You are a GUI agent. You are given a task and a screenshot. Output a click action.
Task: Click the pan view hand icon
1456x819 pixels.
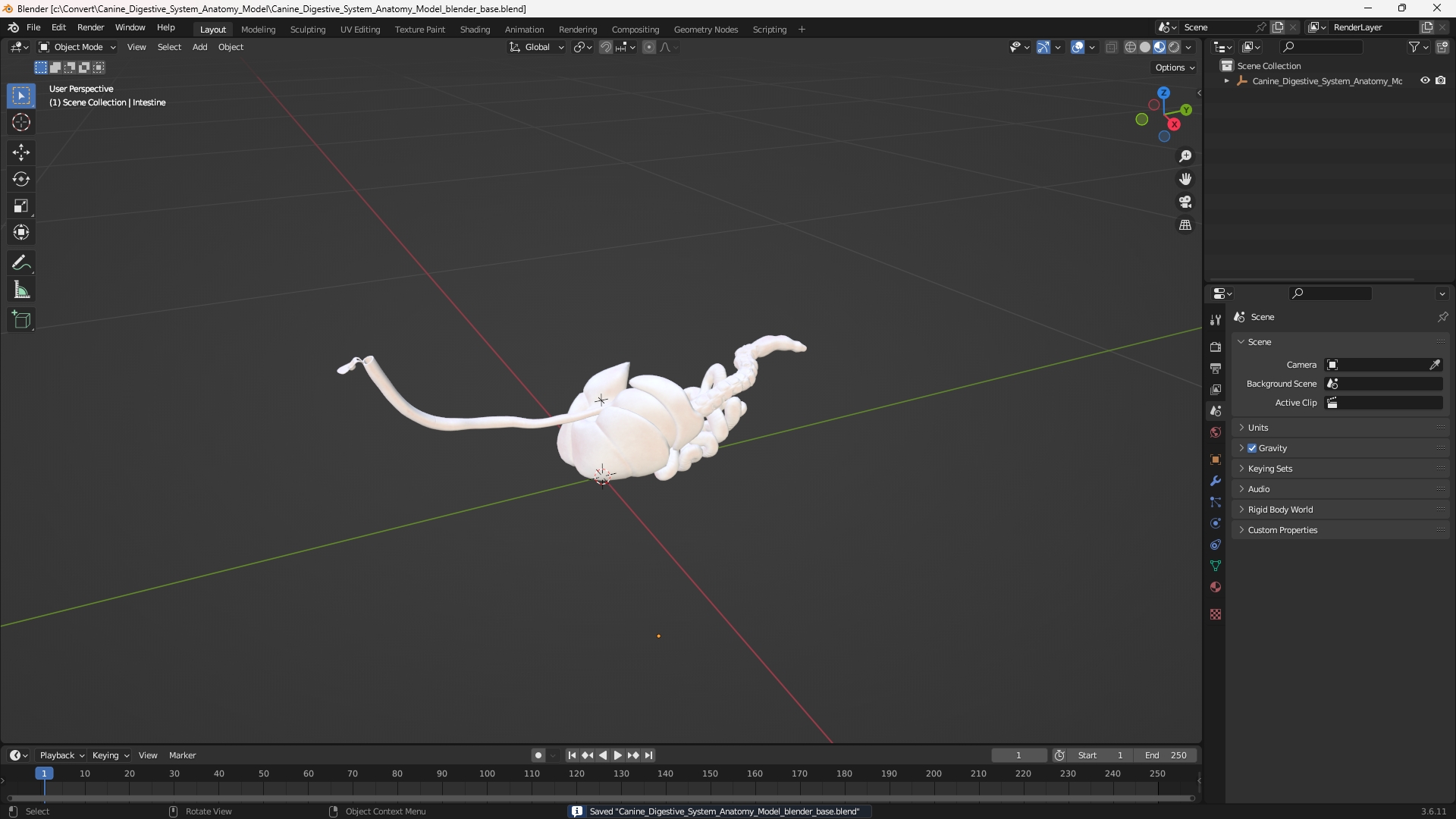coord(1185,179)
